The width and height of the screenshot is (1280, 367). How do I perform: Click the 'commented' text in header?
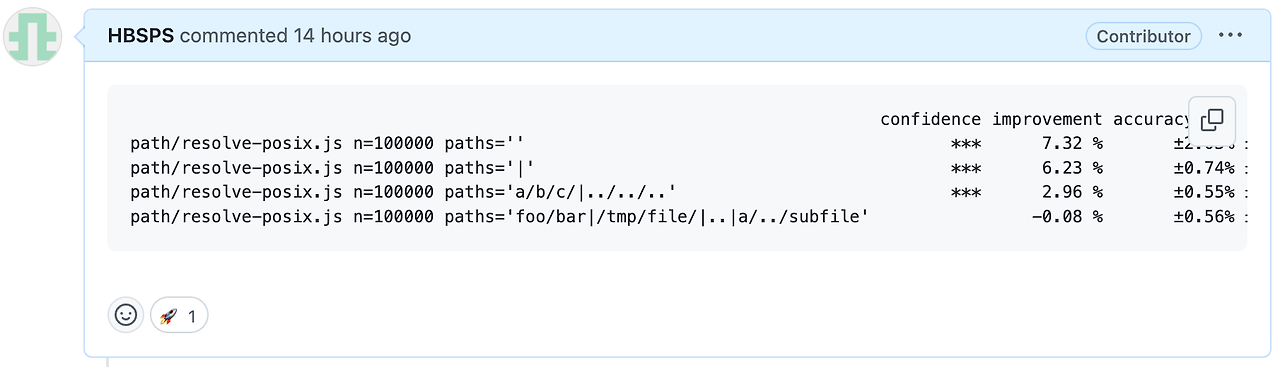click(234, 36)
